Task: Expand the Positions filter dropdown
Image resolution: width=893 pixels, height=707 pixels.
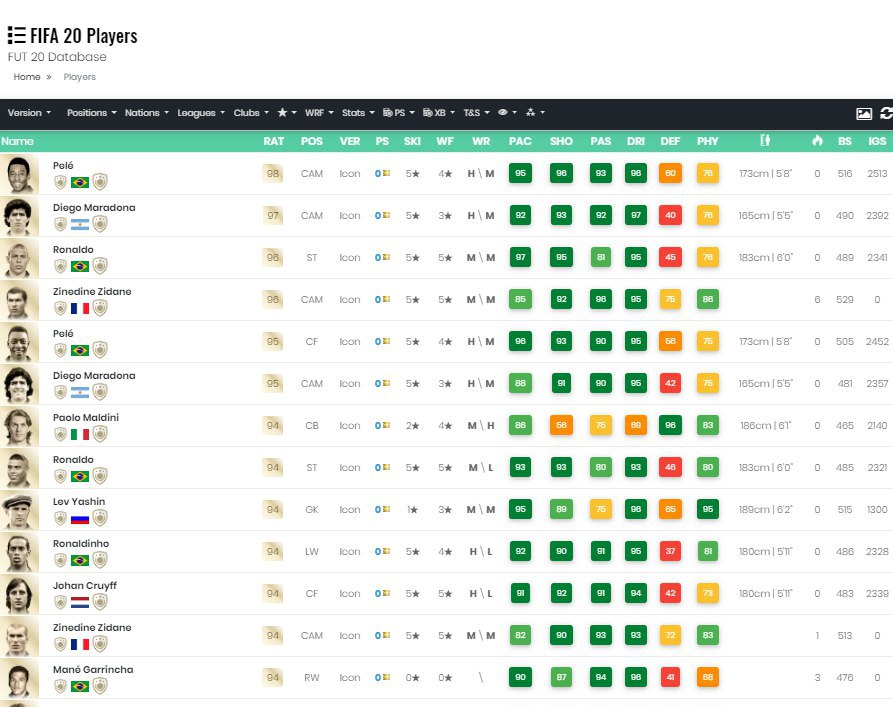Action: pyautogui.click(x=92, y=113)
